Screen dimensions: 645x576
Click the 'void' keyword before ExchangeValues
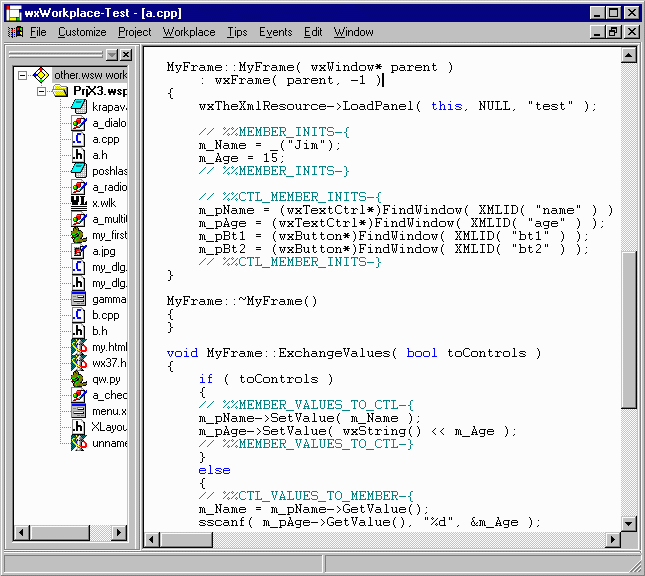pos(182,353)
